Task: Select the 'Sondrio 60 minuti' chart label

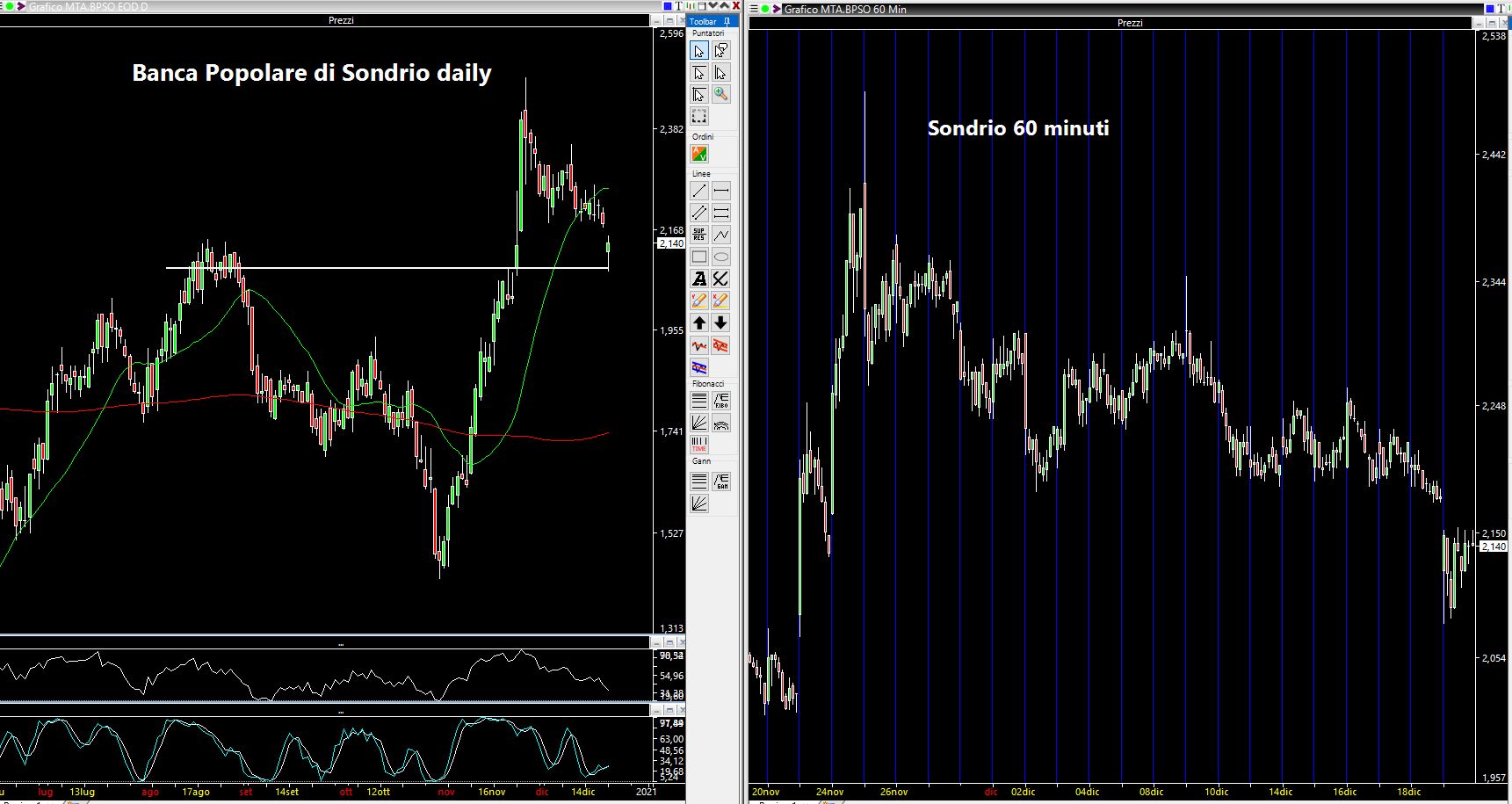Action: coord(1018,128)
